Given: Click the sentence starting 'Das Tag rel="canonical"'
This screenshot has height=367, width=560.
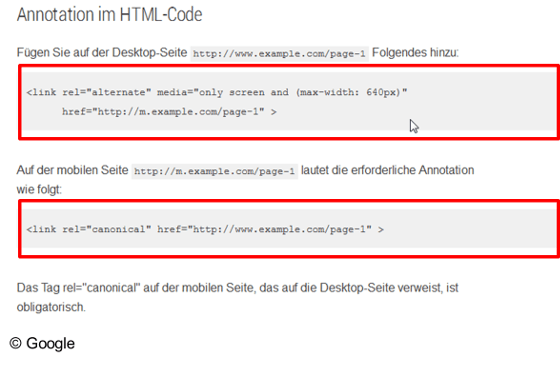Looking at the screenshot, I should [x=238, y=297].
